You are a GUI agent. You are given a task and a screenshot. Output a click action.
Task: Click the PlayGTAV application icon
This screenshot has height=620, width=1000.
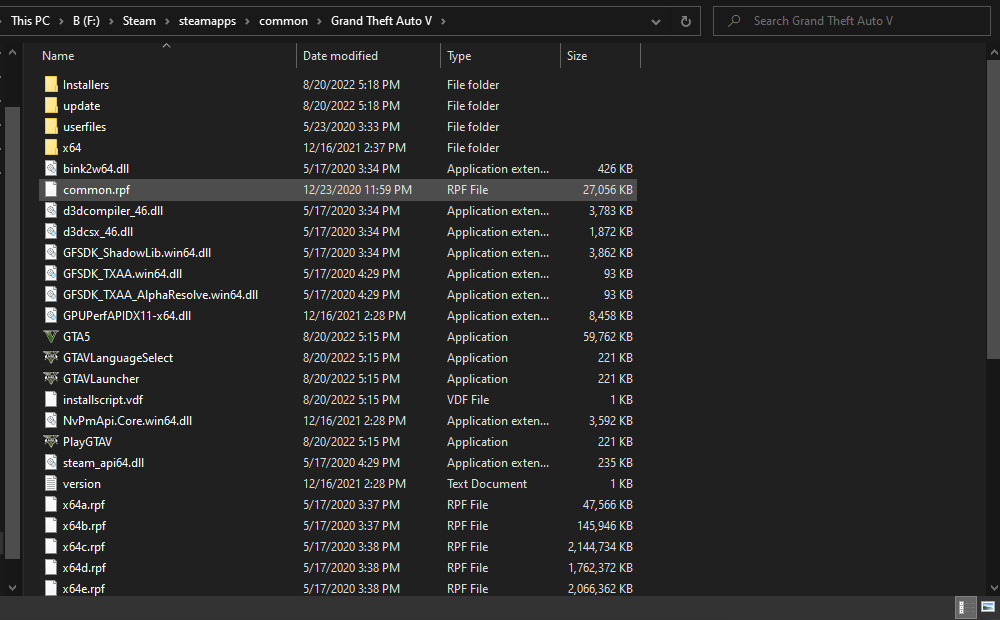click(51, 442)
